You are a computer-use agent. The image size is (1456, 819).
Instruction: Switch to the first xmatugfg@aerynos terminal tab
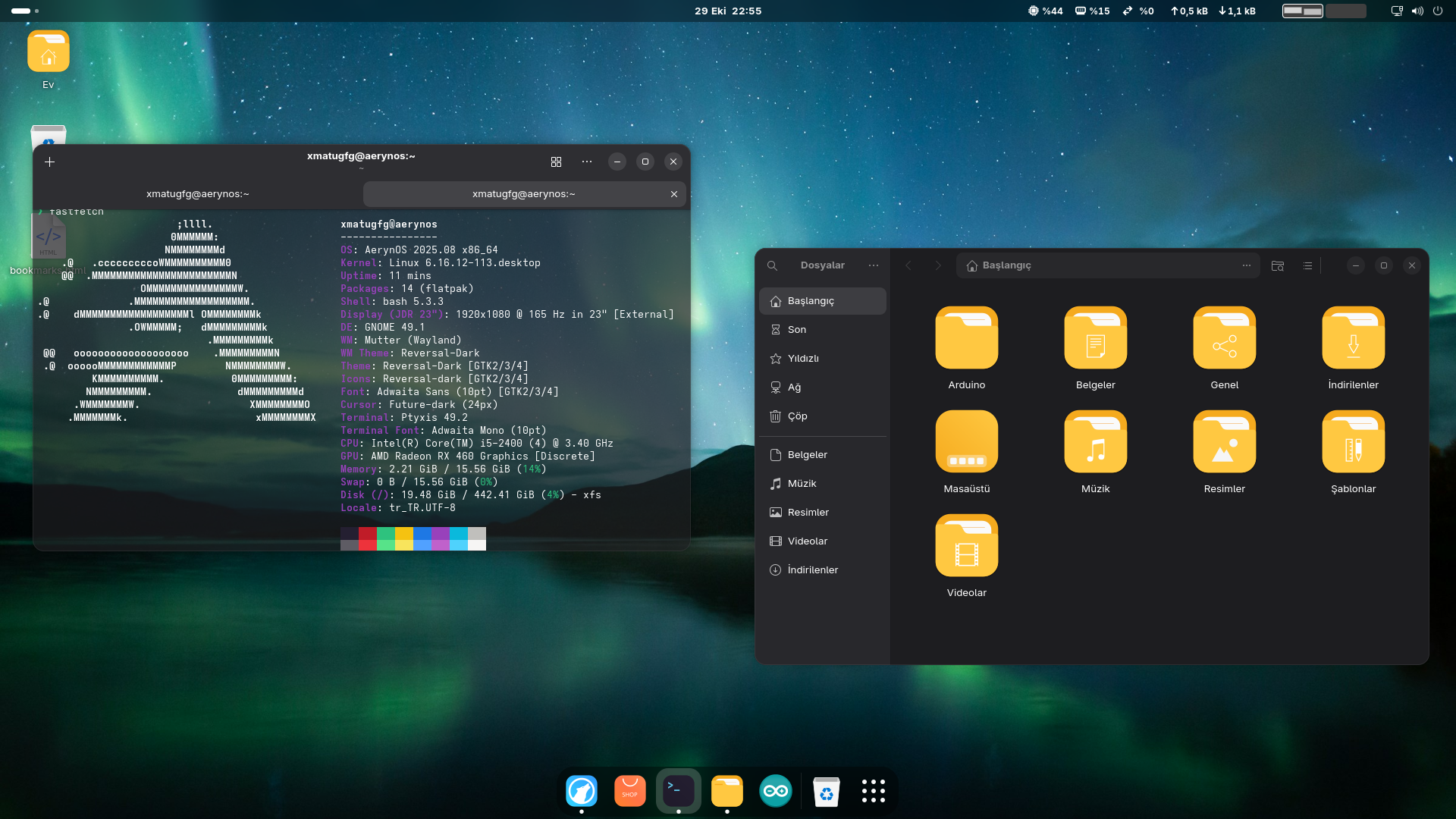[197, 194]
